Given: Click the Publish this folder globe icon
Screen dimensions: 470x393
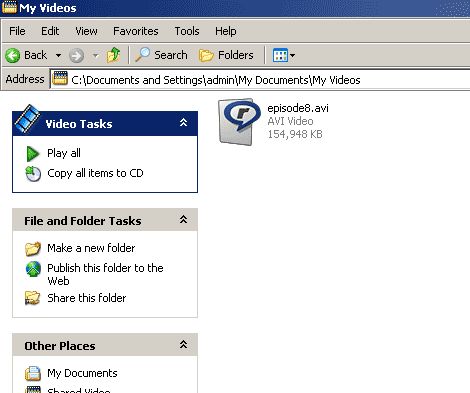Looking at the screenshot, I should pyautogui.click(x=33, y=269).
